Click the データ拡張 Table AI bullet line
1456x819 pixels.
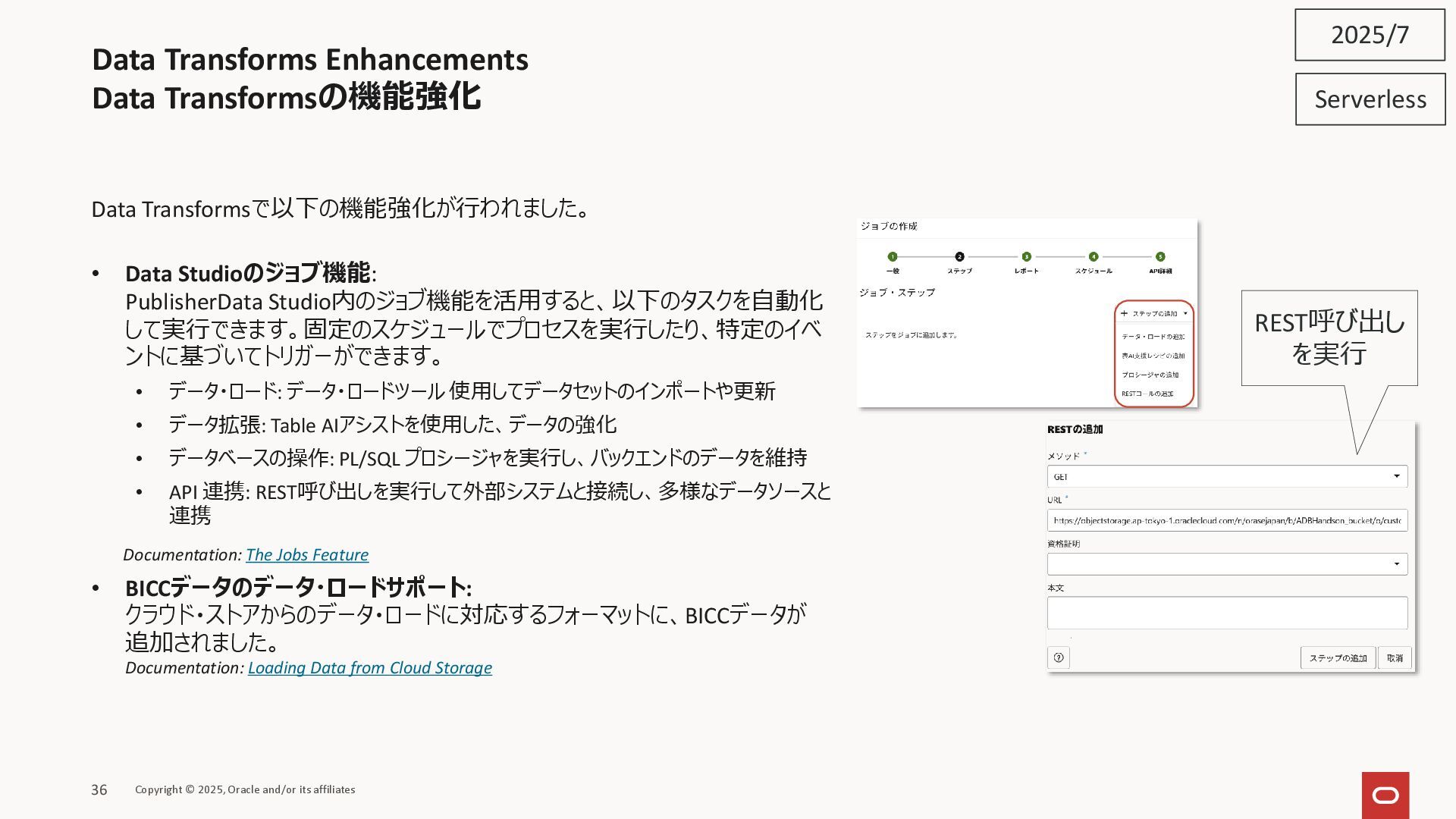pos(393,425)
